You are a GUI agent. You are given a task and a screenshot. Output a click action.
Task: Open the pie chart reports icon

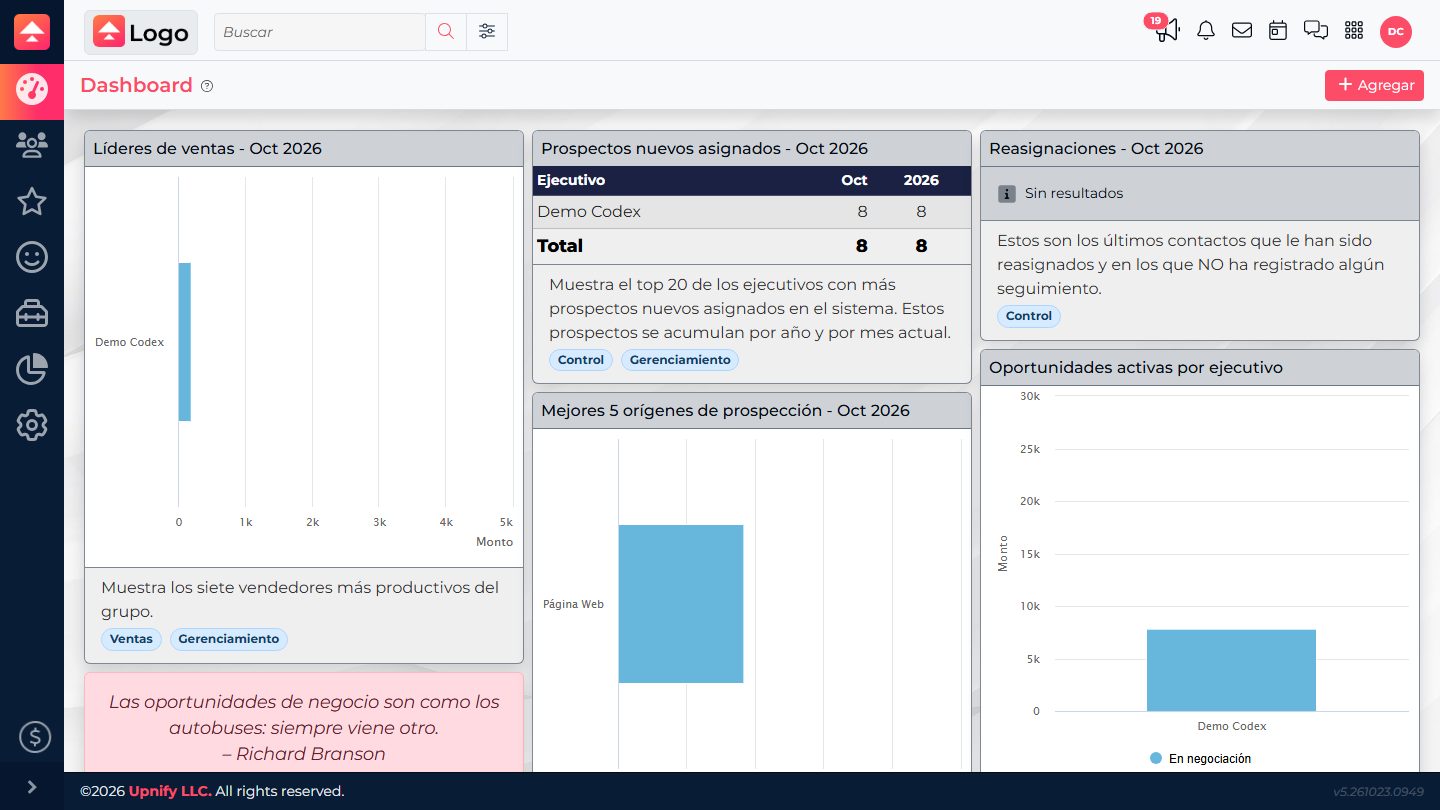[x=32, y=370]
